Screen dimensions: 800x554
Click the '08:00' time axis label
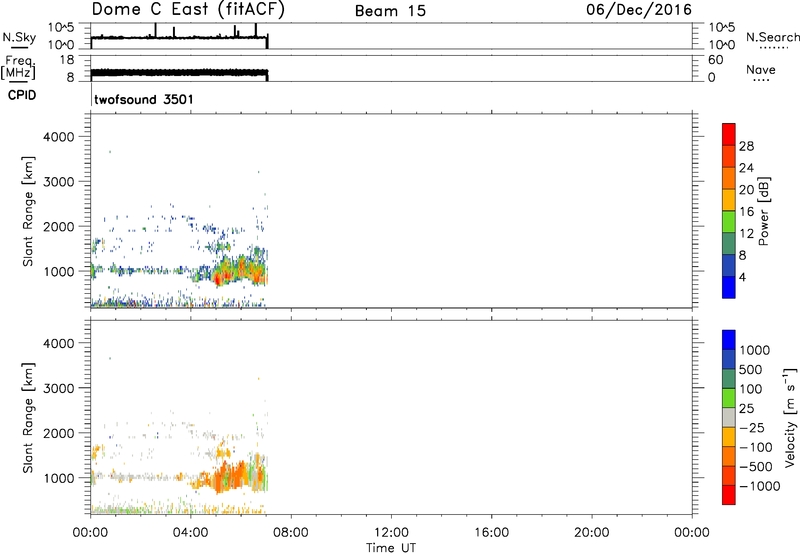291,533
